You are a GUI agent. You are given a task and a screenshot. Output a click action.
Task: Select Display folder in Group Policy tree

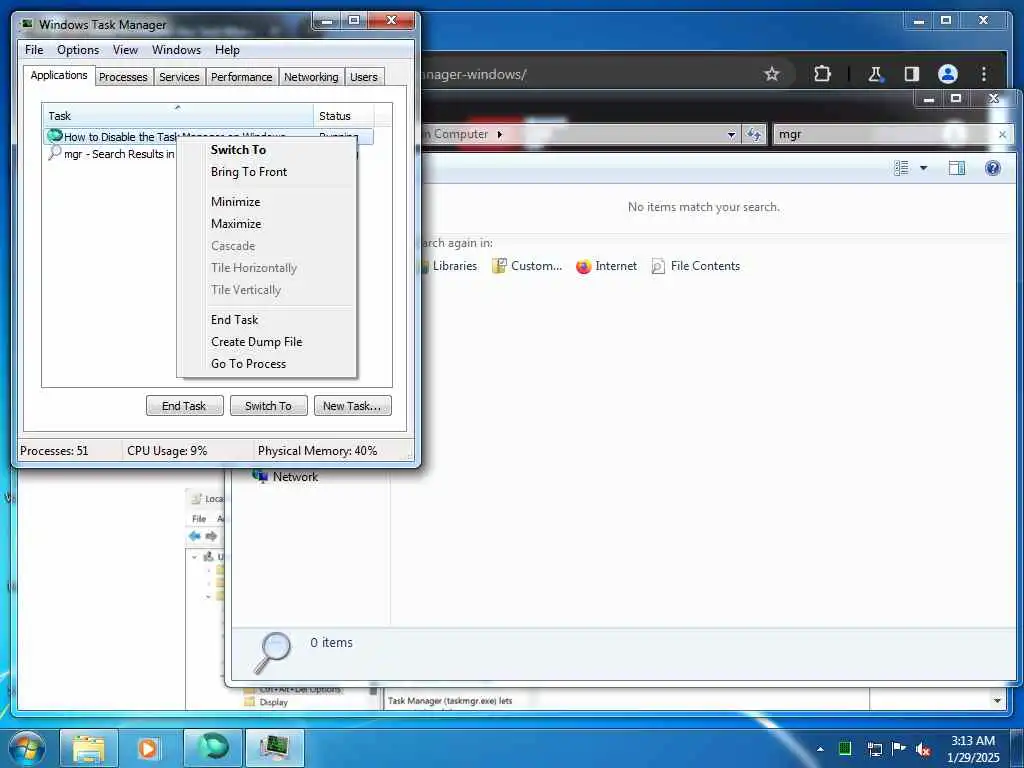(x=266, y=702)
